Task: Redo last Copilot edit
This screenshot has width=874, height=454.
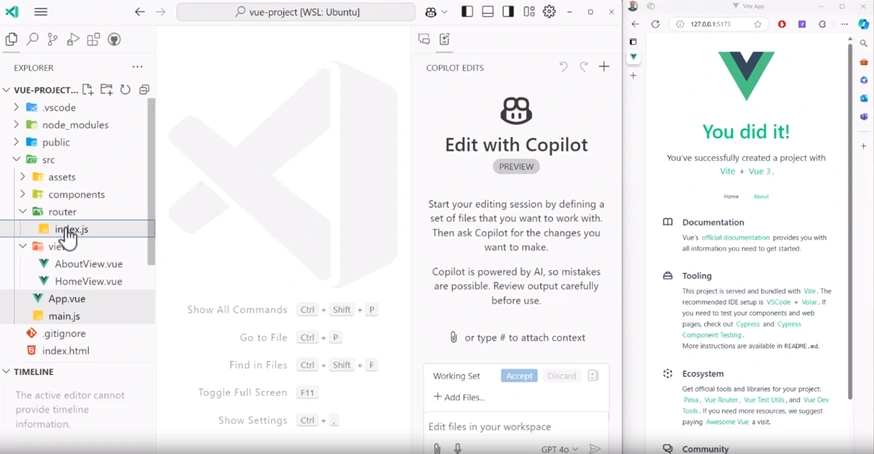Action: point(584,67)
